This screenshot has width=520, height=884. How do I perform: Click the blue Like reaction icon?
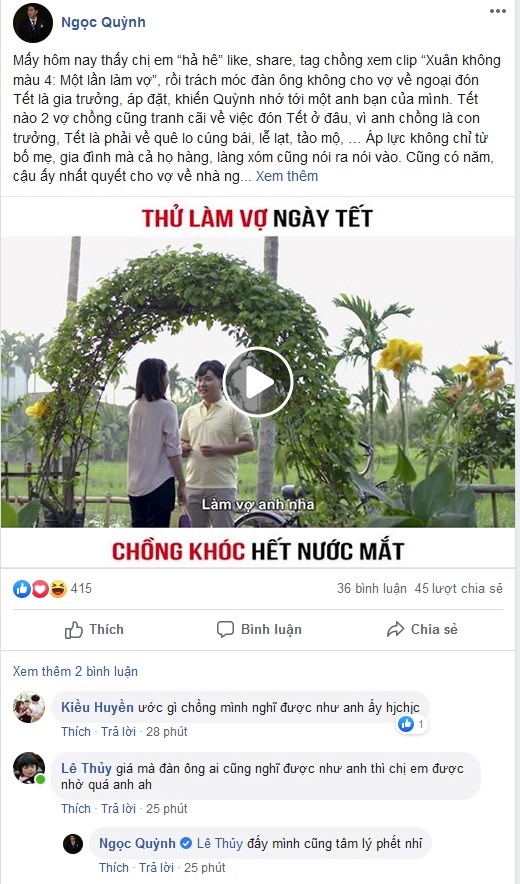[x=21, y=589]
